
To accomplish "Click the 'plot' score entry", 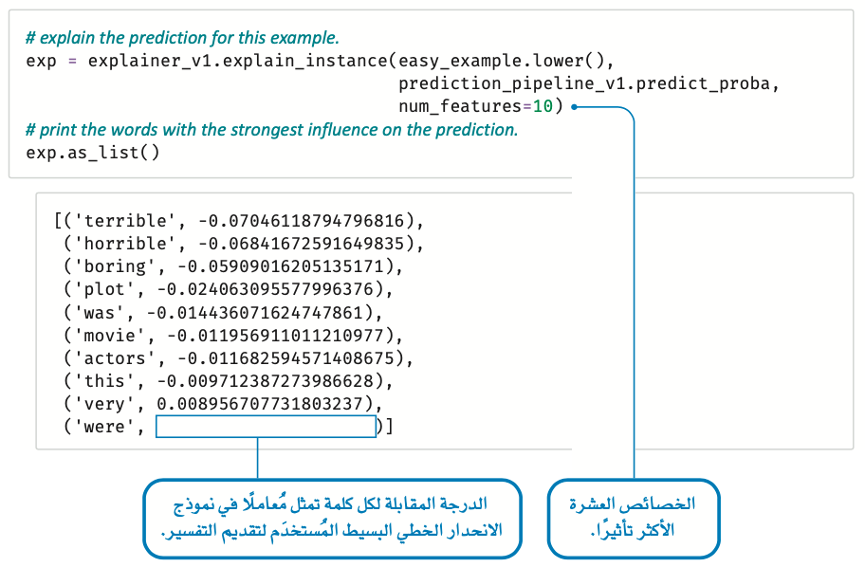I will [x=228, y=290].
